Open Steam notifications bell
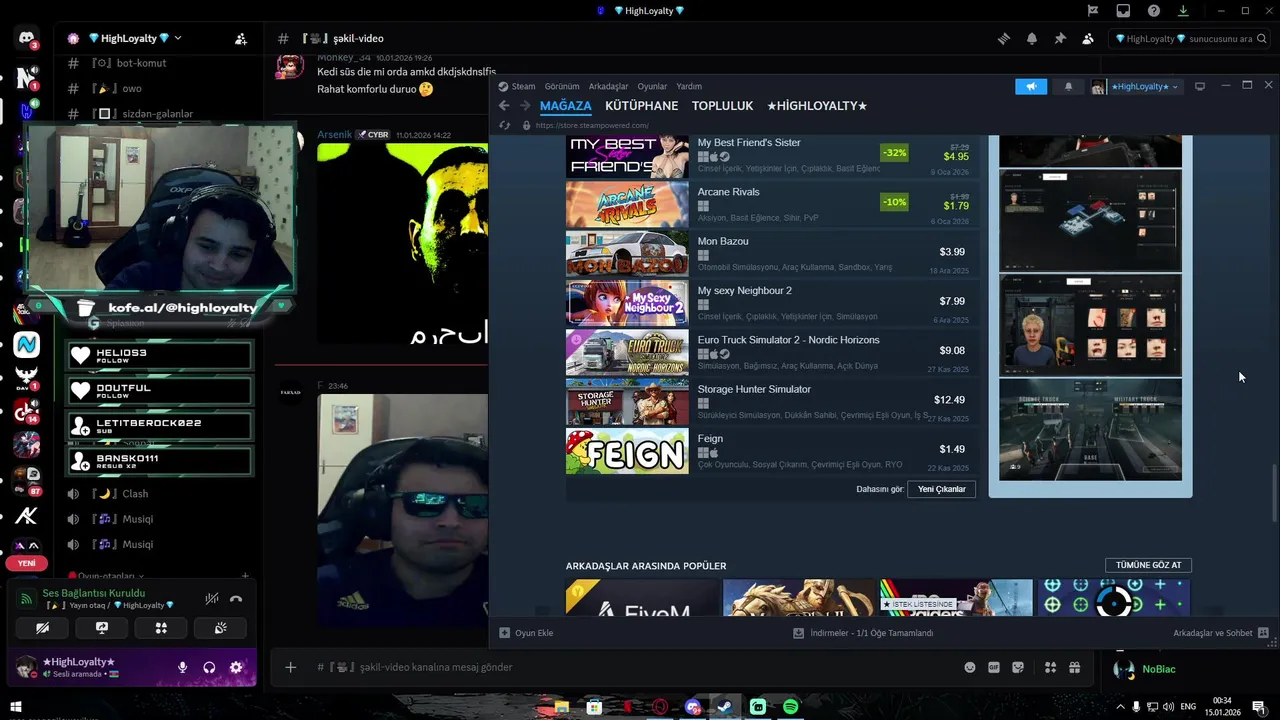Screen dimensions: 1280x720 (x=1068, y=87)
